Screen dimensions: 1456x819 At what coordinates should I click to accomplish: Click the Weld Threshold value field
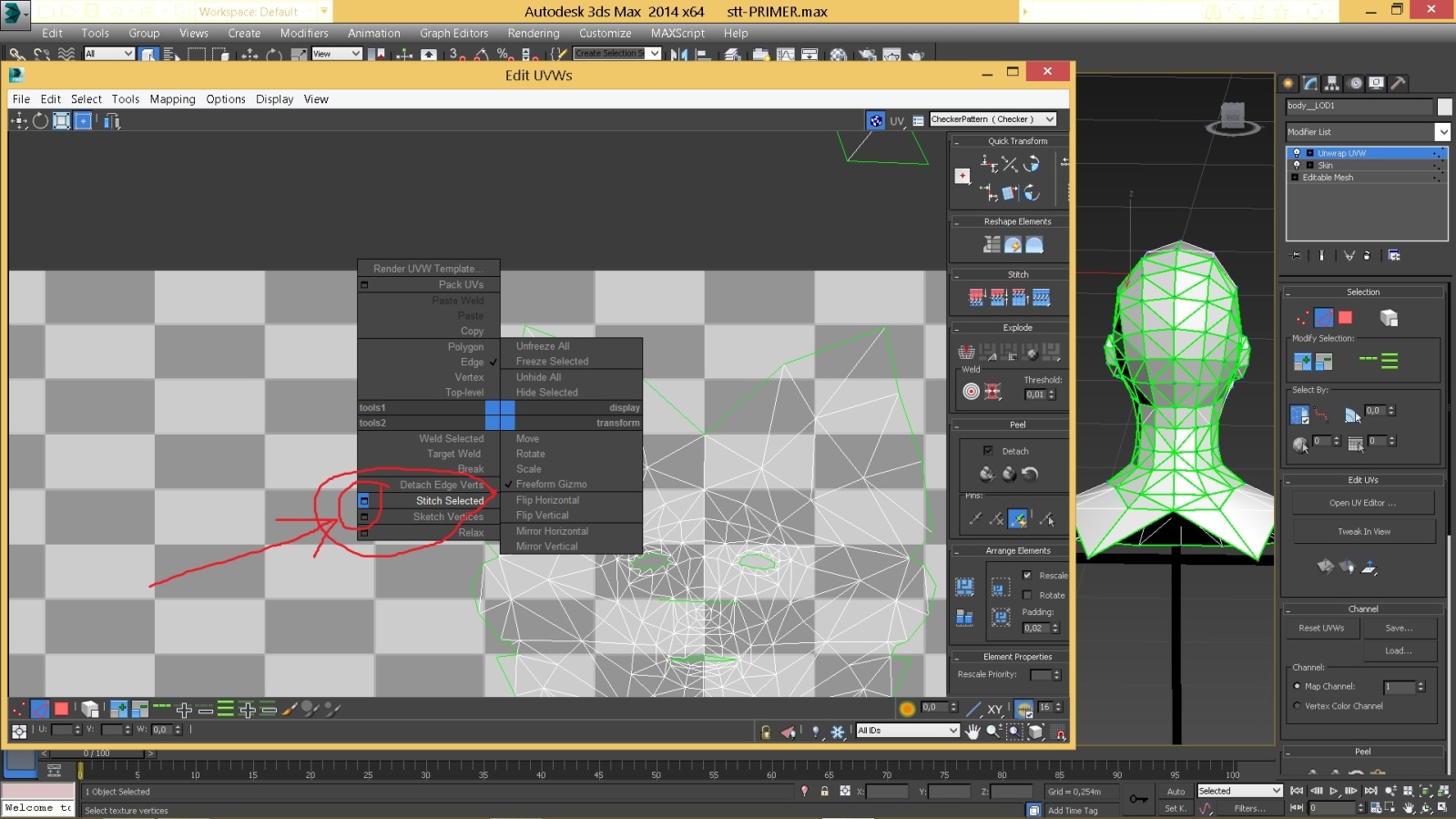[1036, 394]
